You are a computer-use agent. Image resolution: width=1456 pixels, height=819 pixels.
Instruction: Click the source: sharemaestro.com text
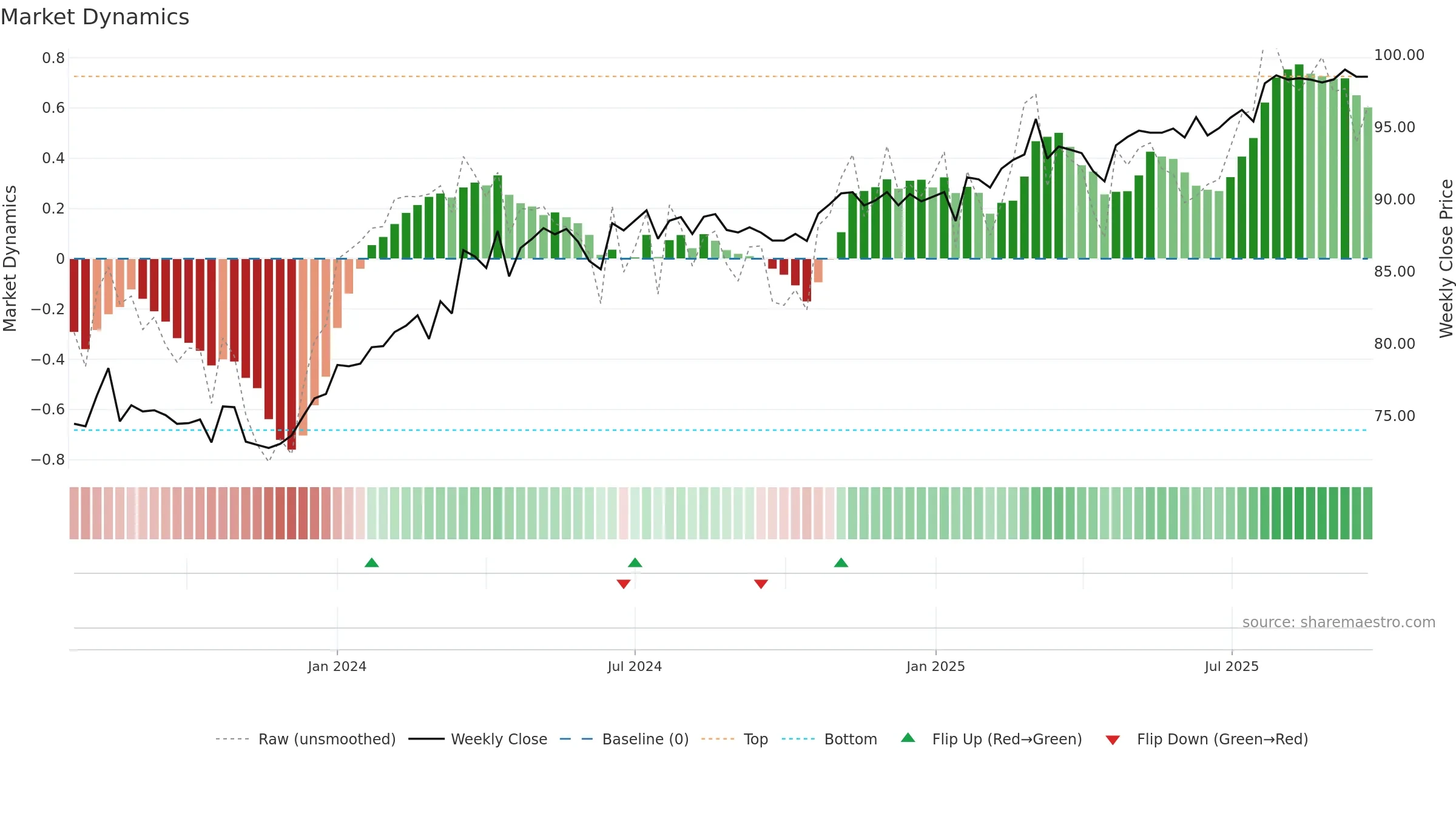pyautogui.click(x=1339, y=622)
